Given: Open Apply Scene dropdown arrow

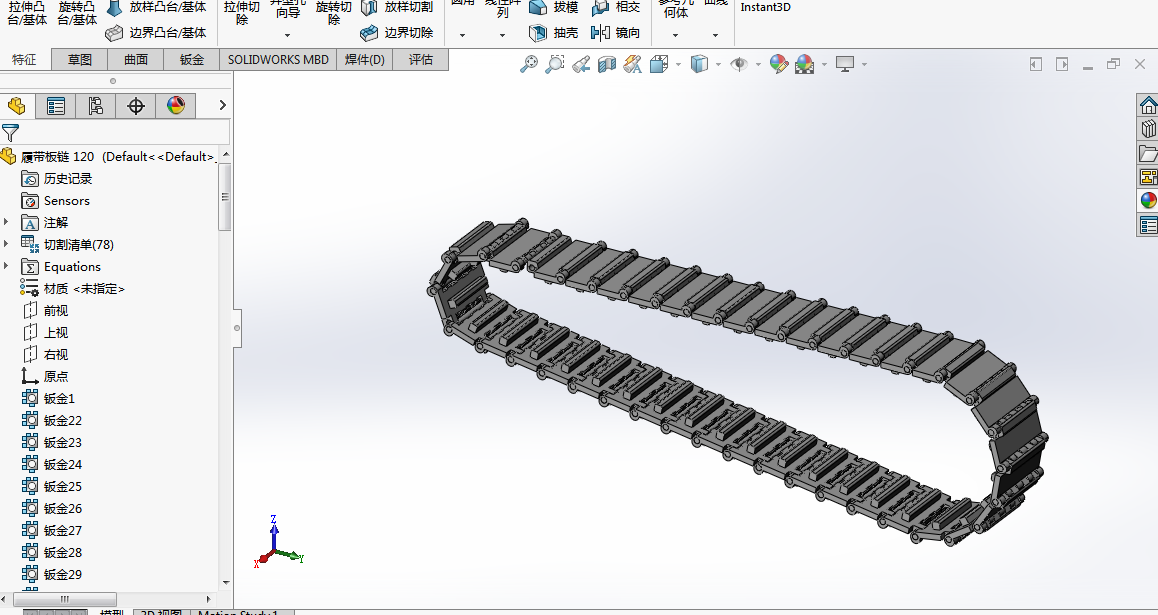Looking at the screenshot, I should [824, 64].
